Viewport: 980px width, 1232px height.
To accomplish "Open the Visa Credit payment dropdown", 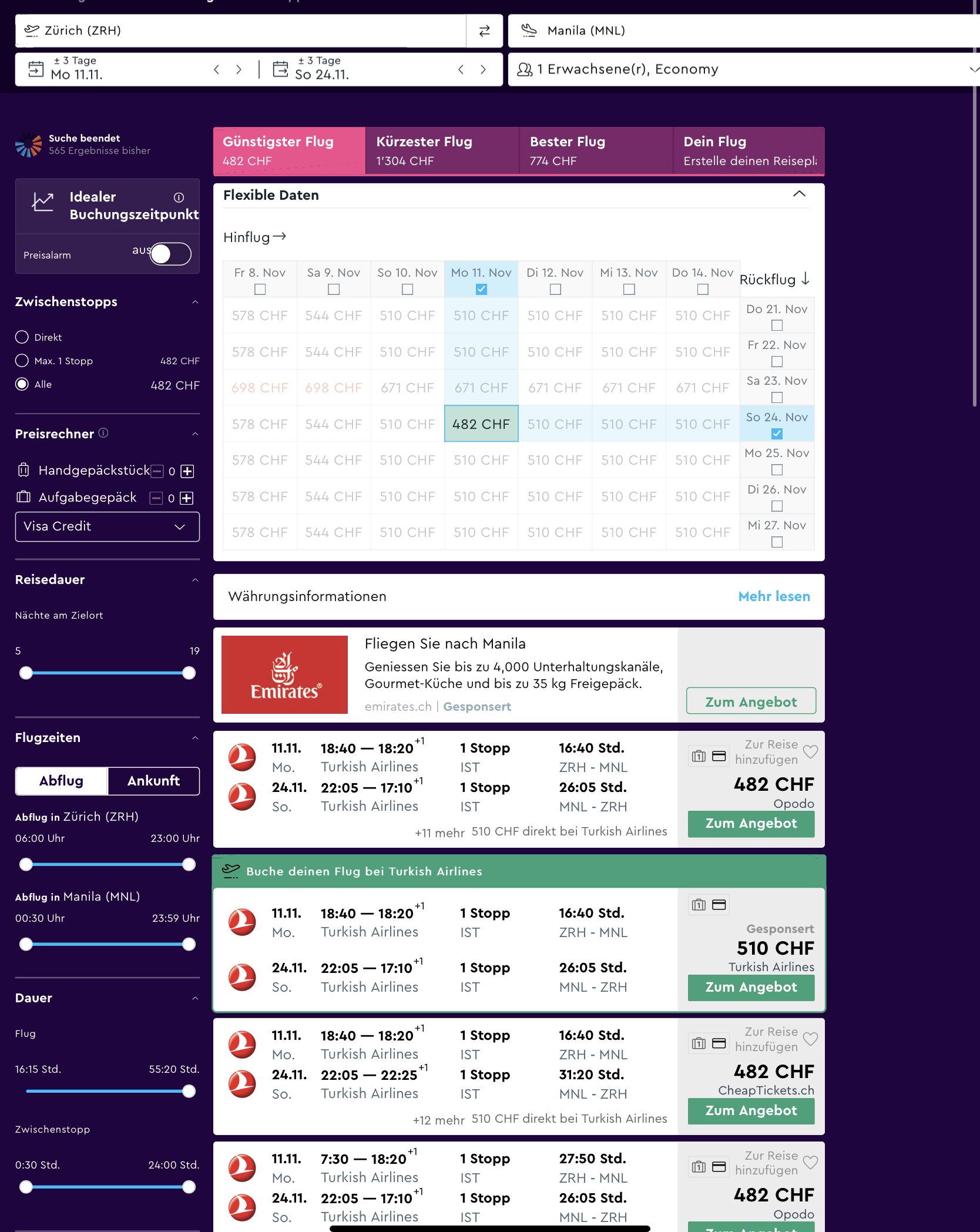I will pos(108,526).
